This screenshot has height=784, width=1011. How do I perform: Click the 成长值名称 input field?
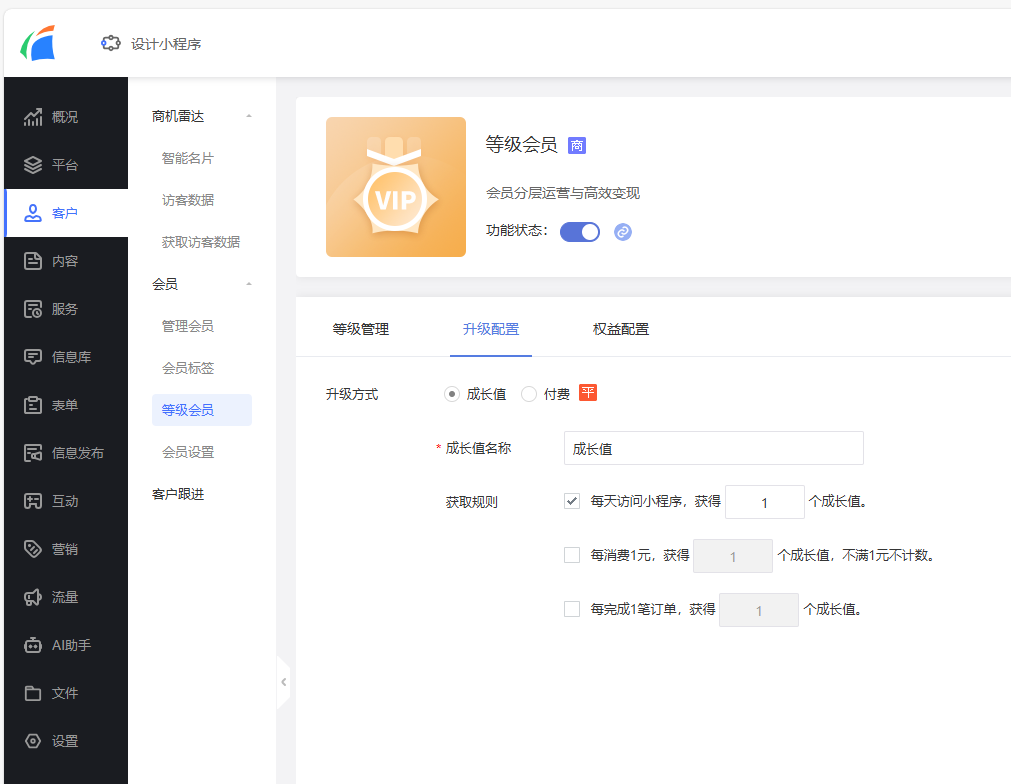click(x=713, y=447)
